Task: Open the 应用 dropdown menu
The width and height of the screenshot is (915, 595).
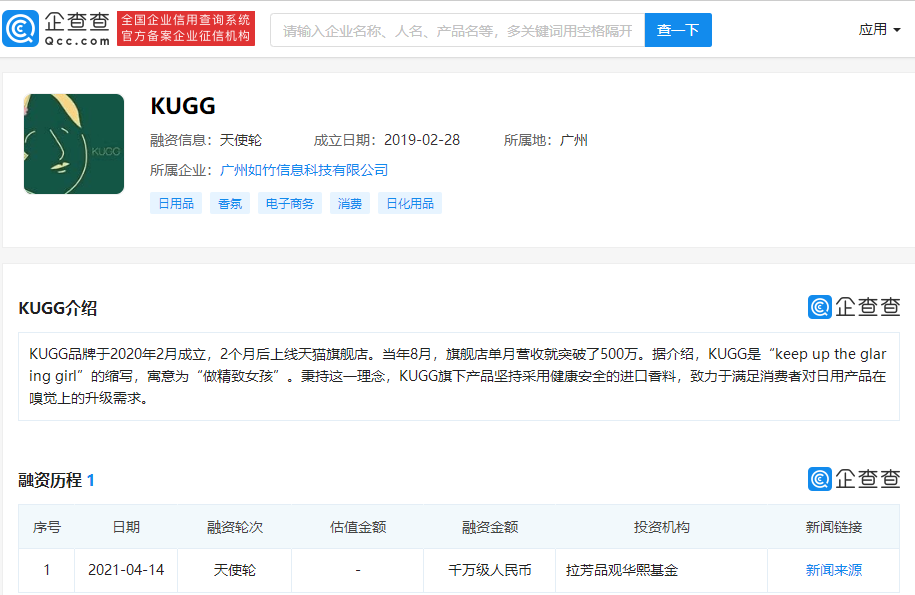Action: (879, 30)
